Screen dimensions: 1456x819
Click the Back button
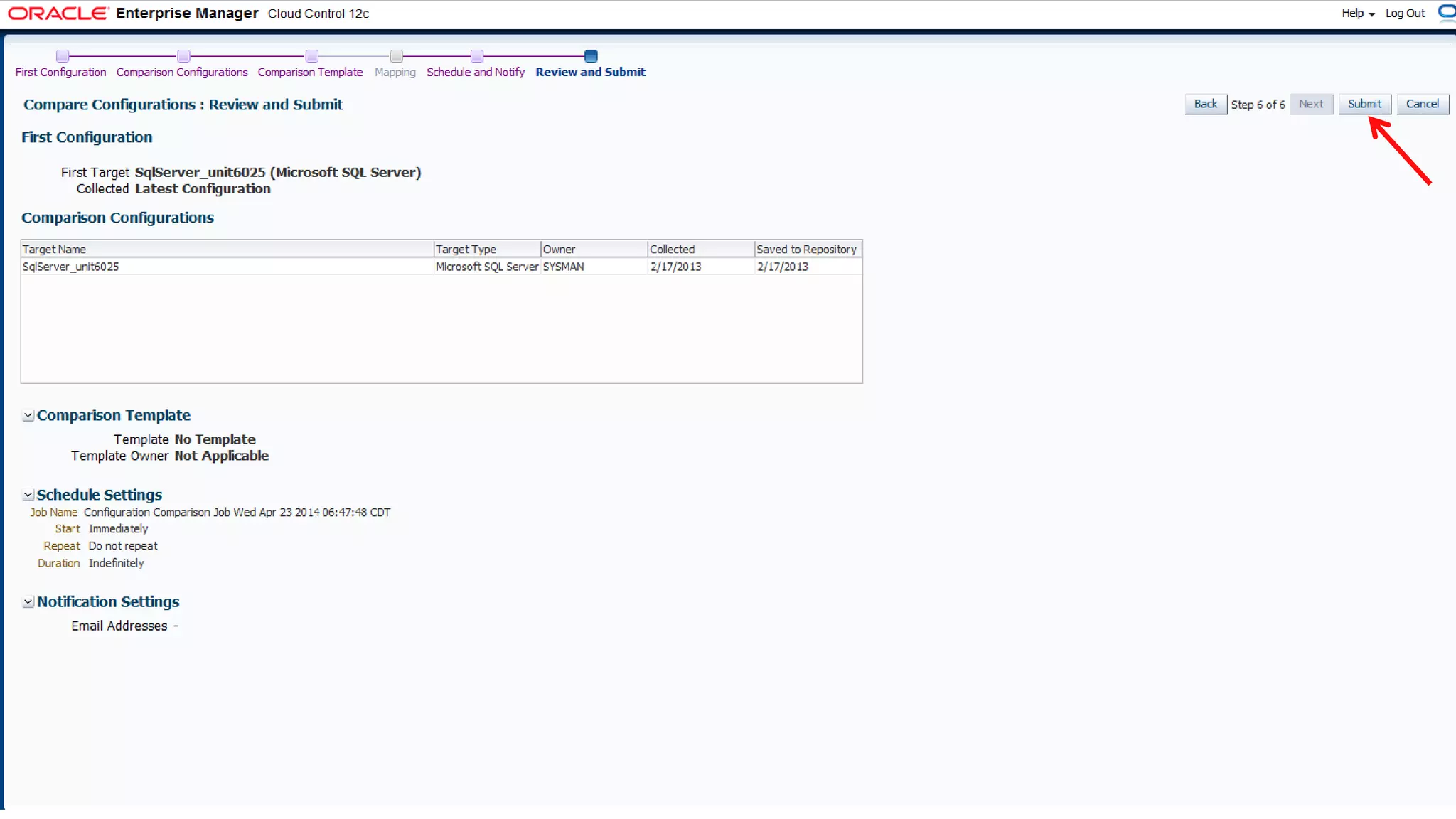pos(1205,104)
